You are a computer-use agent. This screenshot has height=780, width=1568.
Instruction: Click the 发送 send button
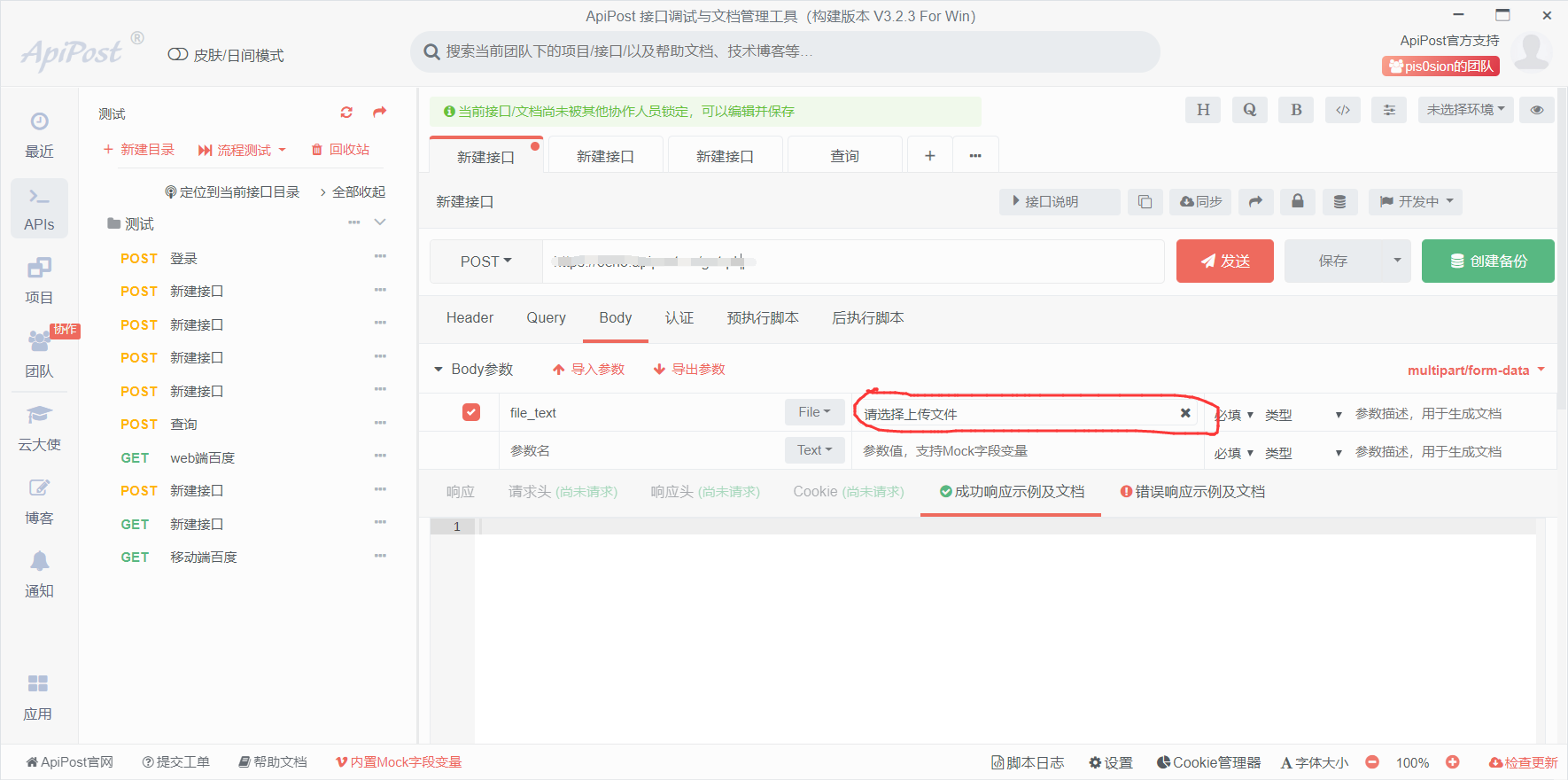[1225, 261]
